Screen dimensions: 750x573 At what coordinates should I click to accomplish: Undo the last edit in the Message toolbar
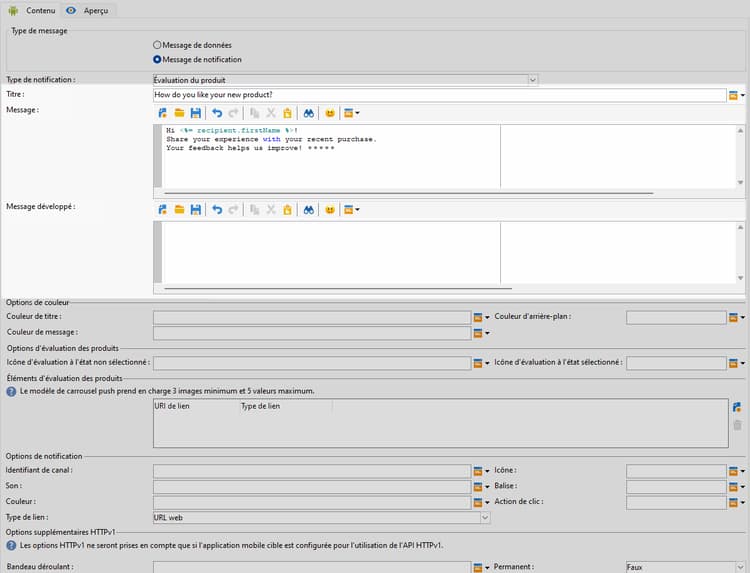[x=217, y=113]
